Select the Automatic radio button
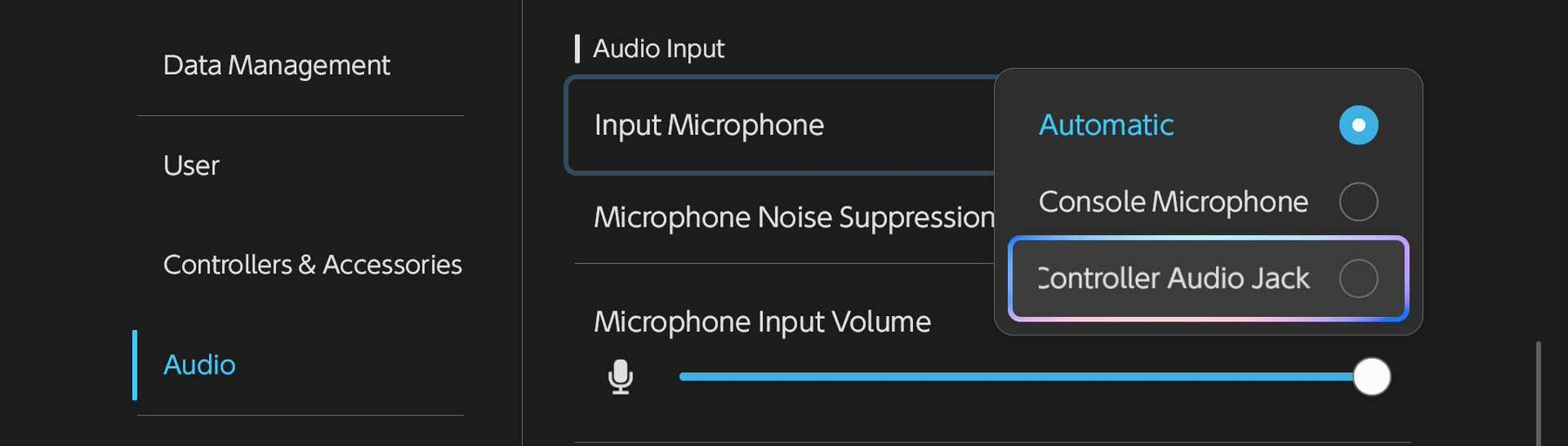Screen dimensions: 1568x446 [x=1358, y=125]
